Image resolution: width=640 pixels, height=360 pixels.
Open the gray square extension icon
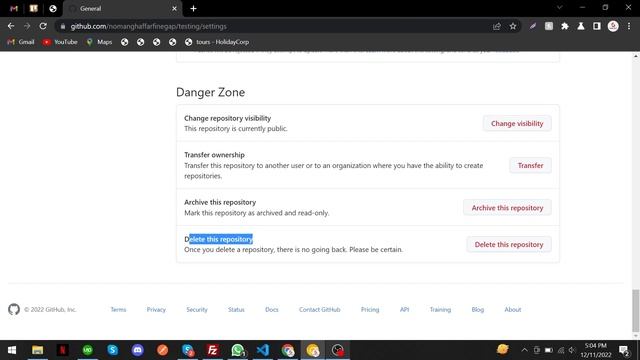pos(549,26)
